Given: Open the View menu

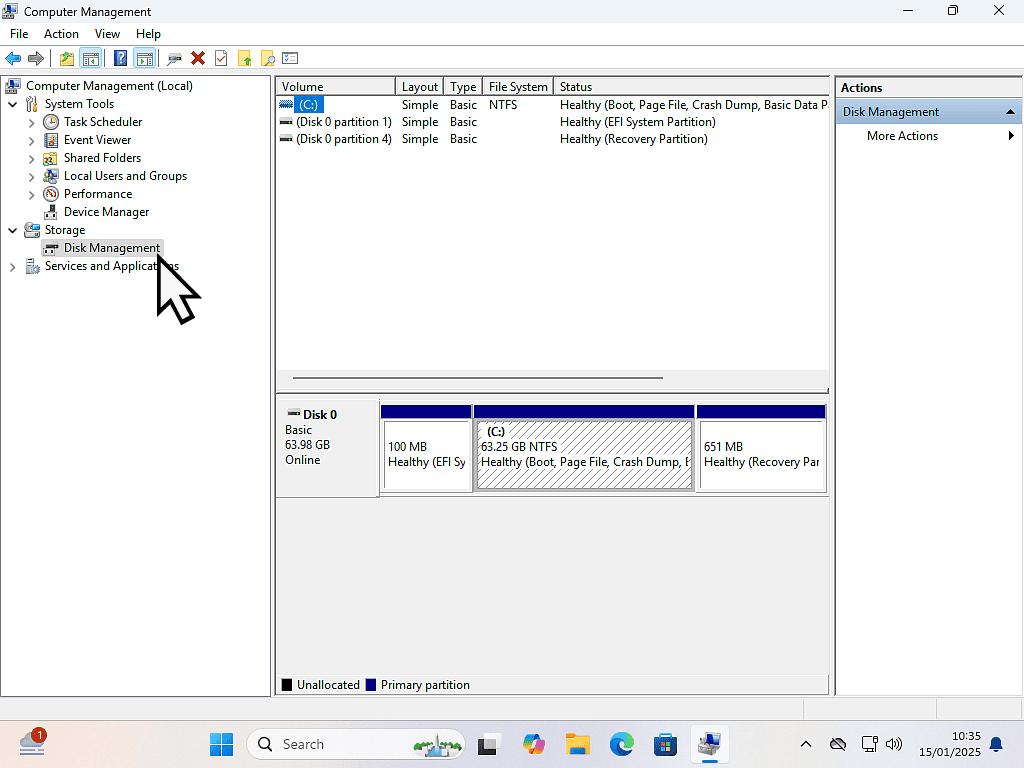Looking at the screenshot, I should click(107, 34).
